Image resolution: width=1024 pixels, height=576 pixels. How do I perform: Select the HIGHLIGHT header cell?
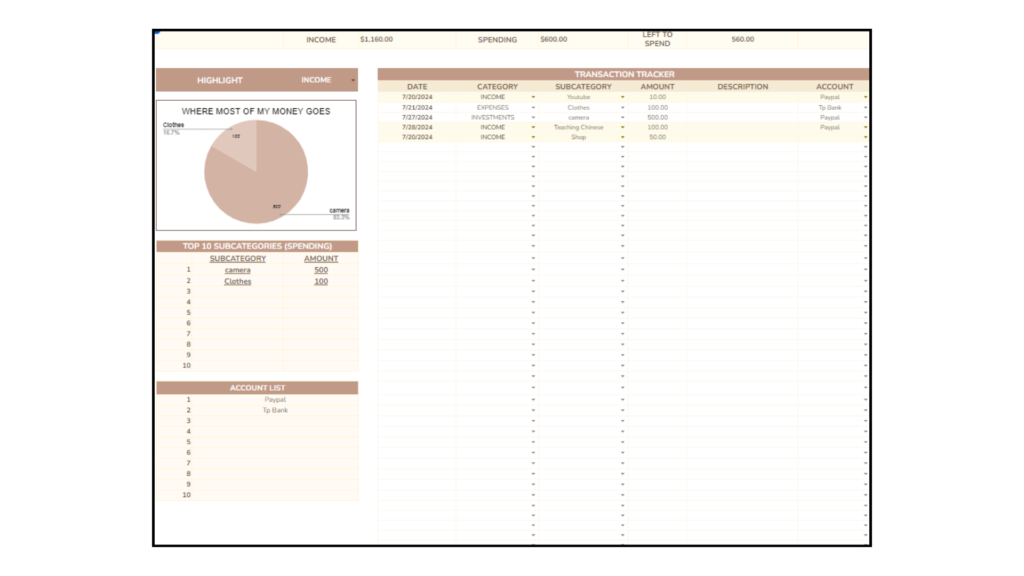click(219, 80)
